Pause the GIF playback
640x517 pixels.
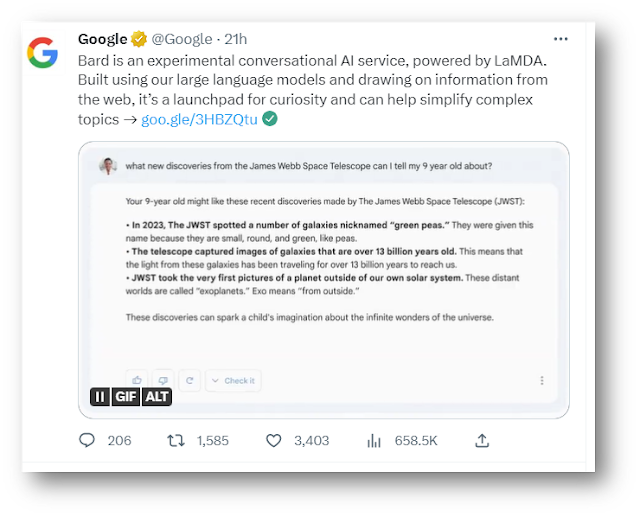tap(100, 397)
